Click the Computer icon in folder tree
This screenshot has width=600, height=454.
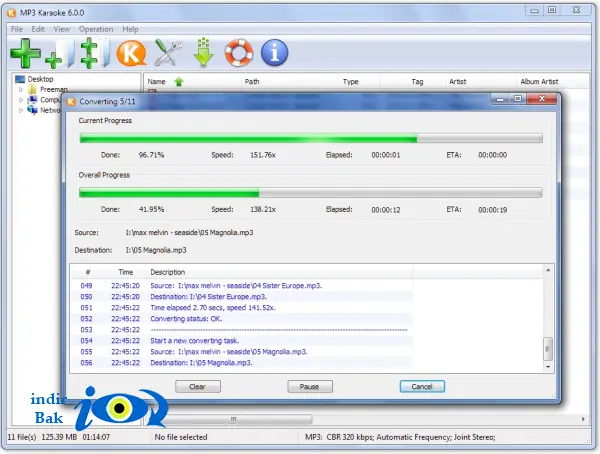[33, 100]
